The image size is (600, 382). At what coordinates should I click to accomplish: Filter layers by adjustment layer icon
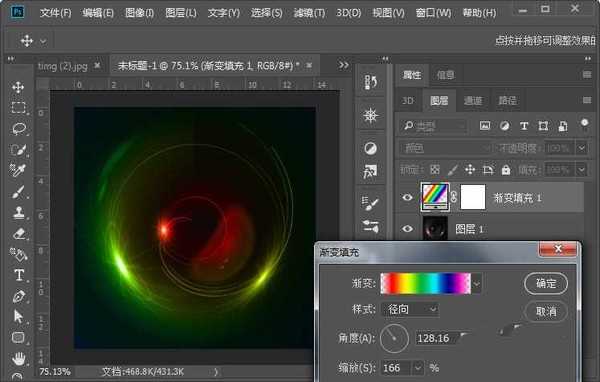pyautogui.click(x=504, y=126)
